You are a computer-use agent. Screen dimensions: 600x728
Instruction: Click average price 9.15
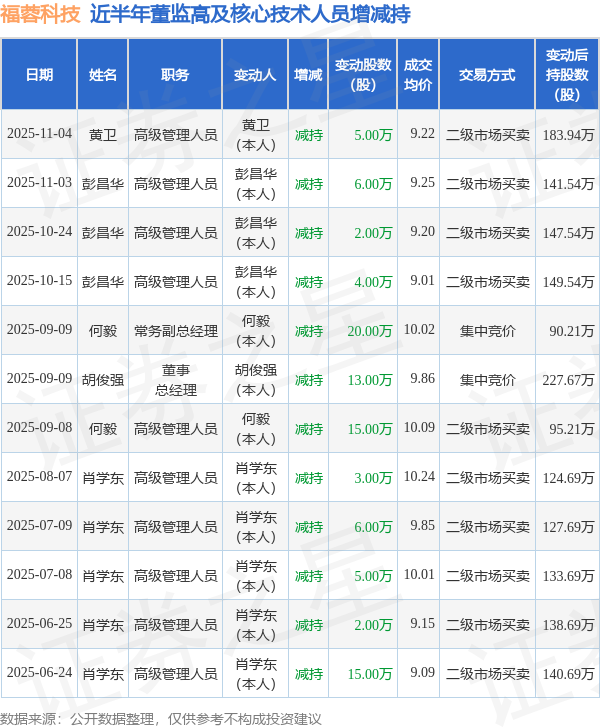(x=422, y=624)
